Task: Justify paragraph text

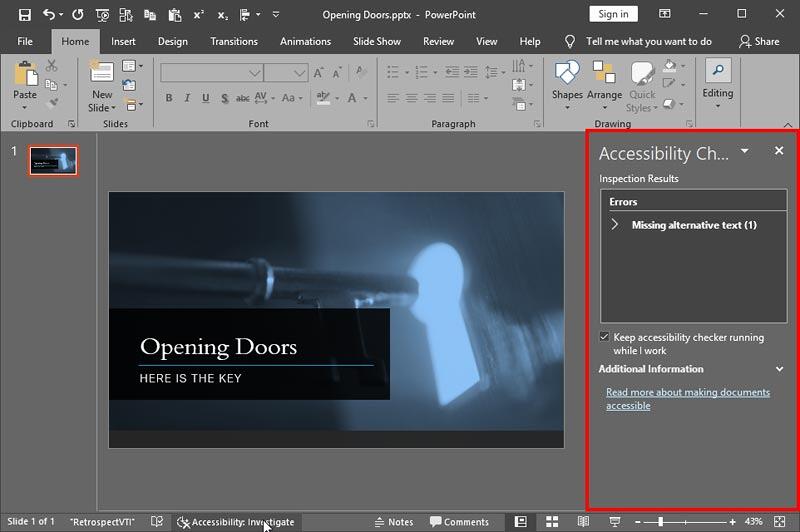Action: coord(448,98)
